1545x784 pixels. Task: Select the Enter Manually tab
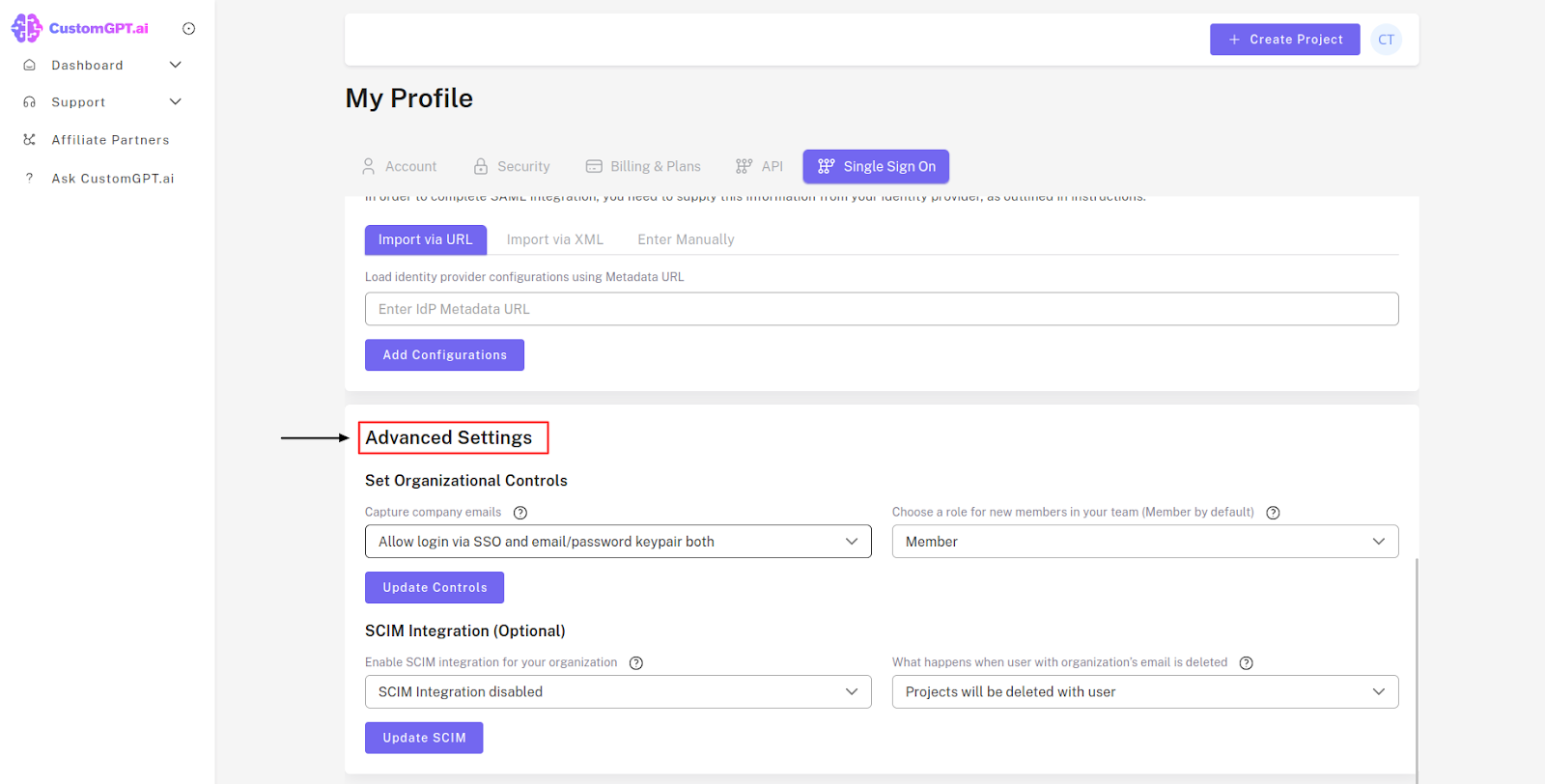[x=686, y=239]
